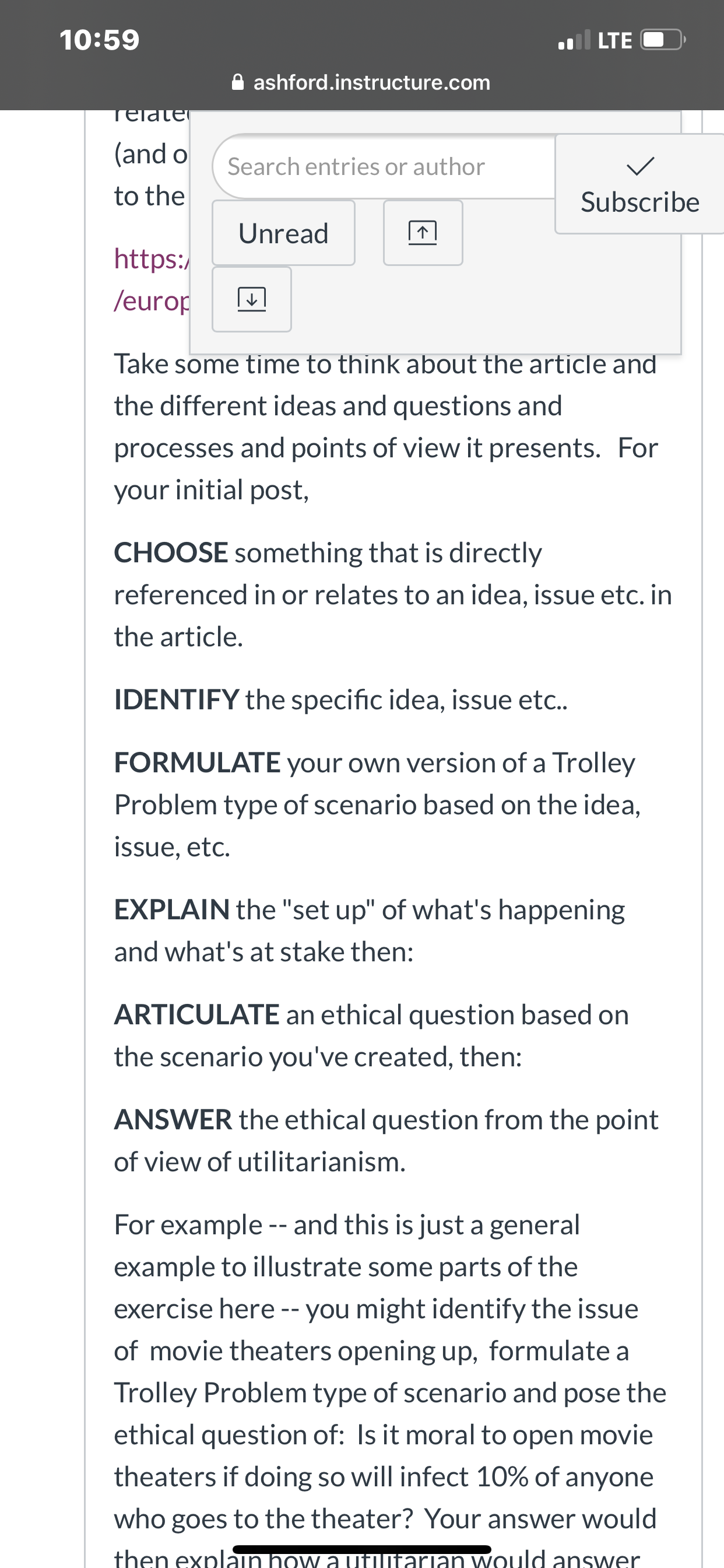Tap the home indicator bar at bottom
Image resolution: width=724 pixels, height=1568 pixels.
[x=361, y=1549]
